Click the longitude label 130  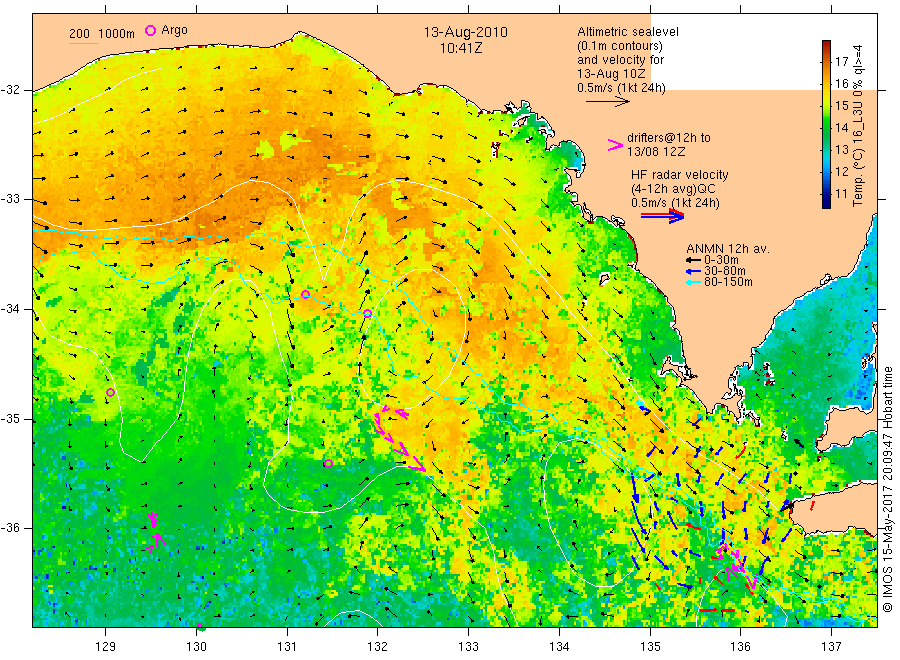click(x=196, y=646)
